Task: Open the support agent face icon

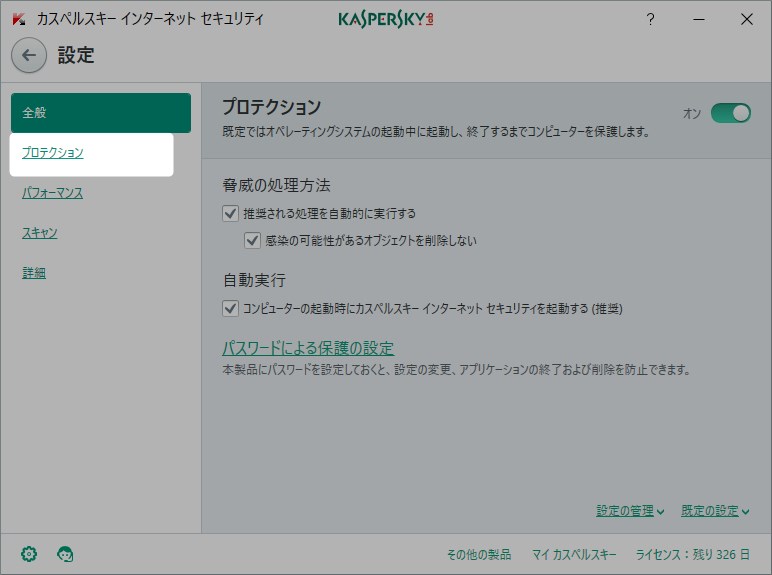Action: pyautogui.click(x=65, y=554)
